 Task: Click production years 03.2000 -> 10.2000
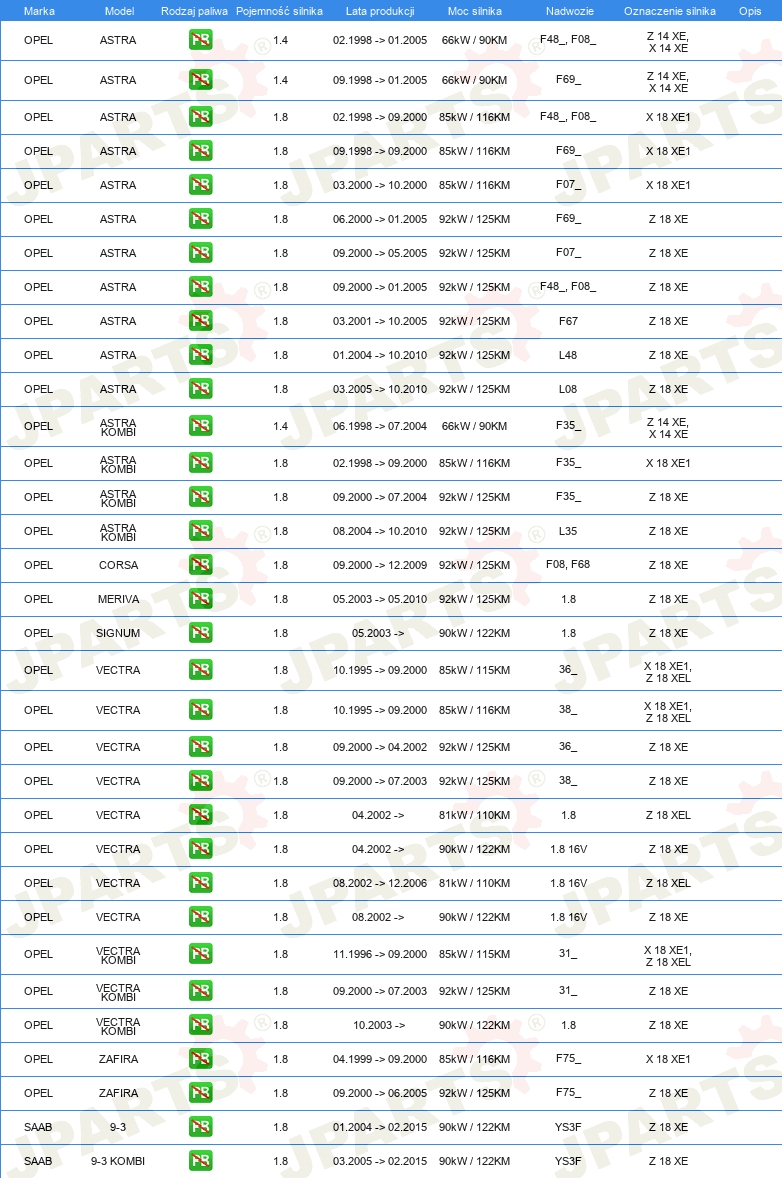[380, 185]
